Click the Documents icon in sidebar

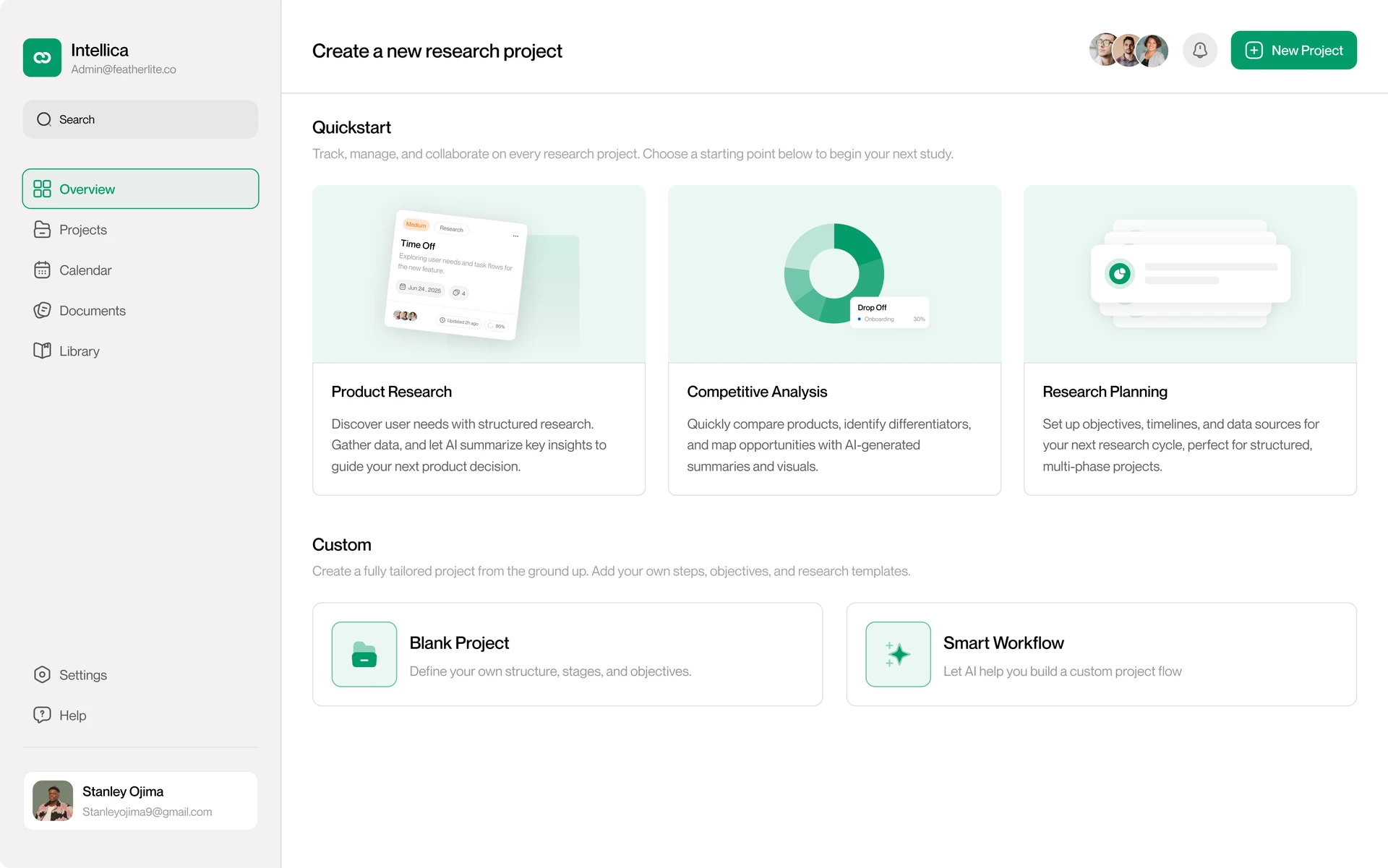pos(42,310)
